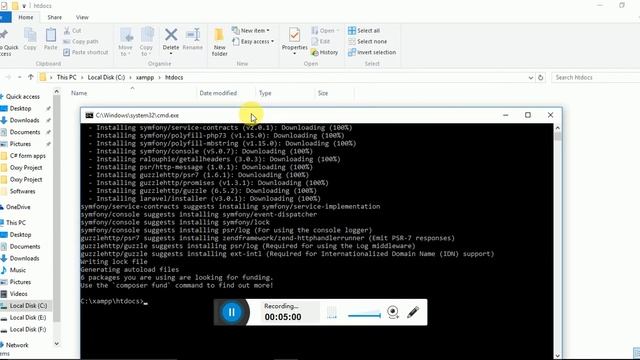The width and height of the screenshot is (640, 360).
Task: Select This PC in the navigation pane
Action: pos(16,222)
